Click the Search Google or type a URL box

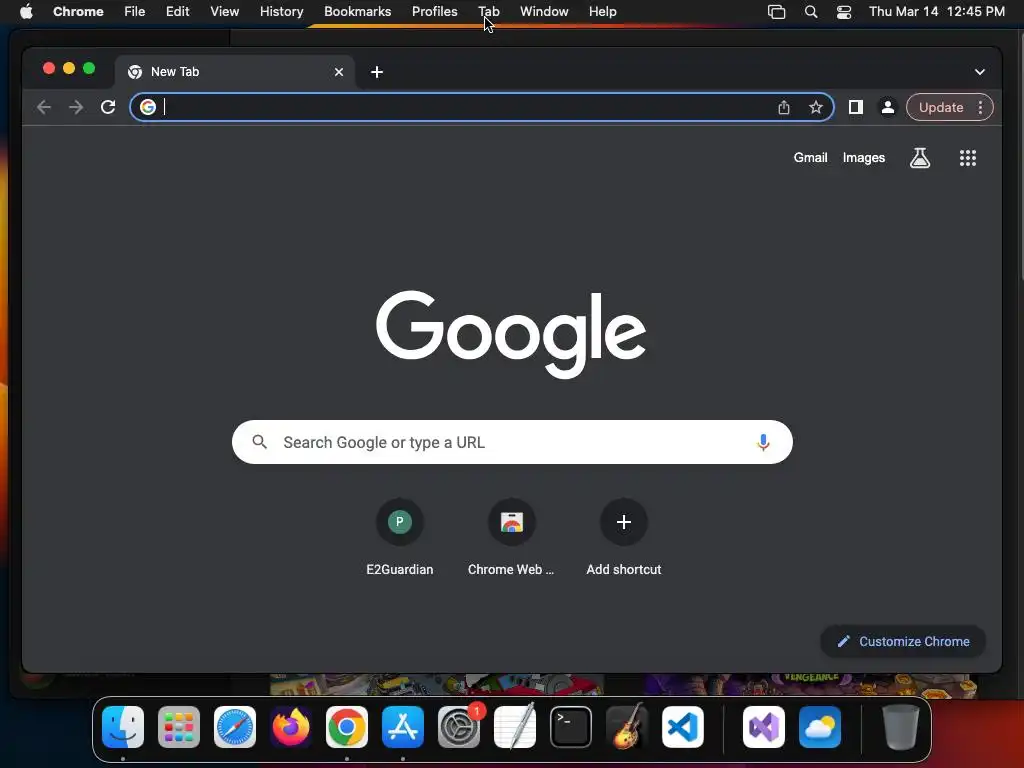pyautogui.click(x=512, y=442)
